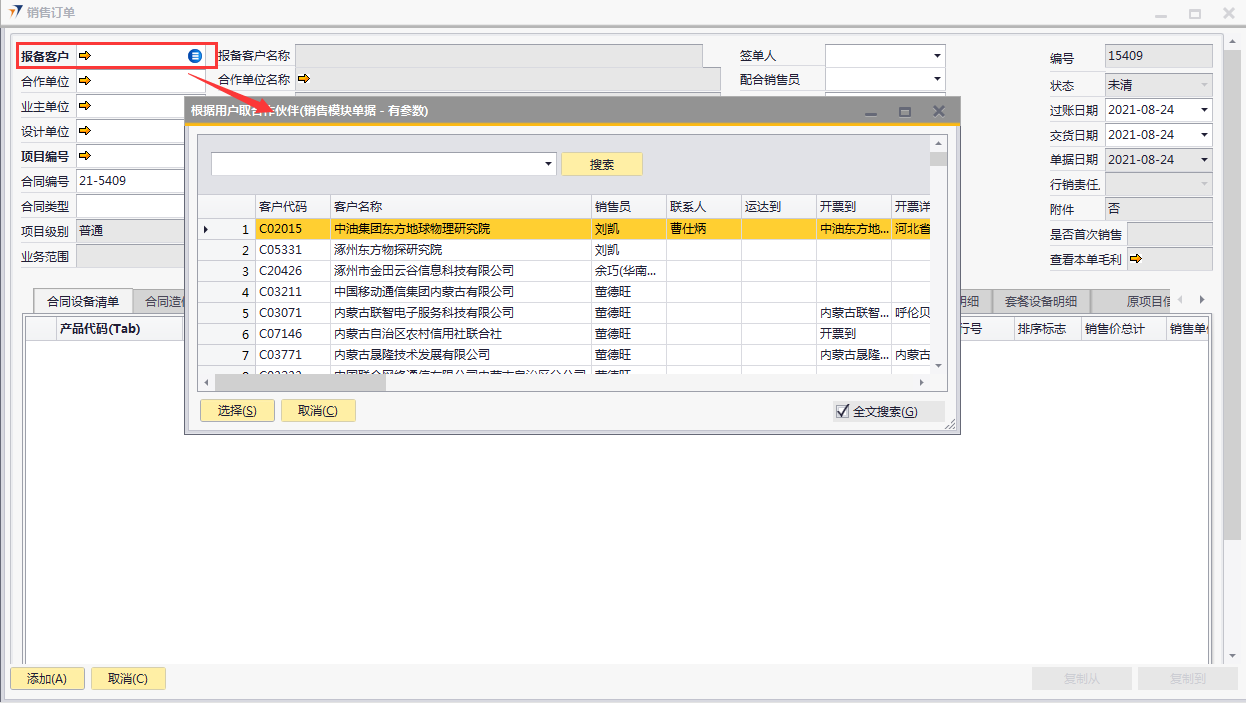Image resolution: width=1246 pixels, height=704 pixels.
Task: Click the orange link arrow beside 报备客户
Action: (x=85, y=56)
